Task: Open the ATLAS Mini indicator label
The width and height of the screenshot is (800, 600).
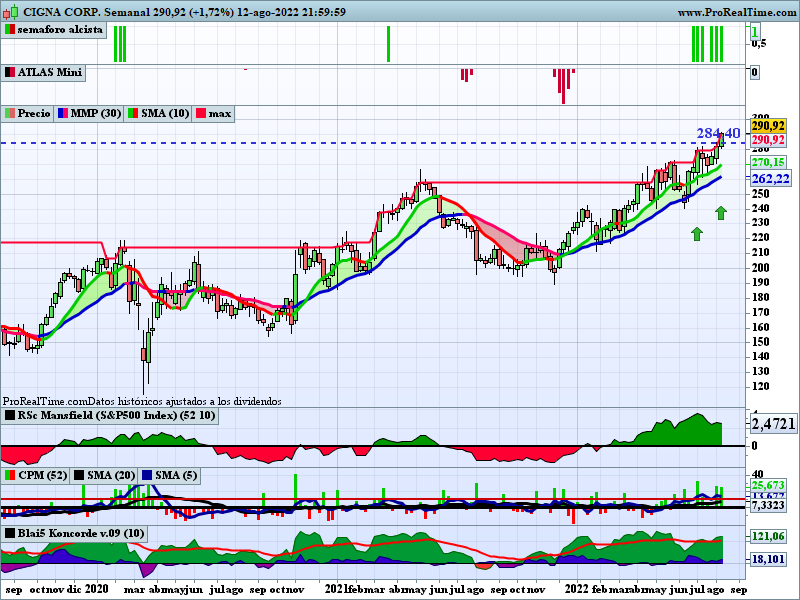Action: click(x=49, y=72)
